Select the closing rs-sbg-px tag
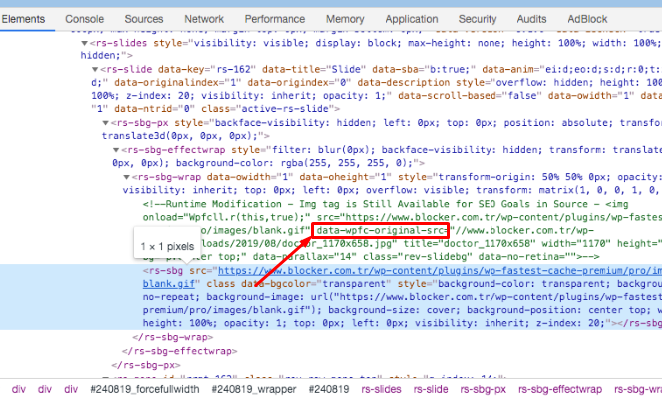The image size is (662, 397). 146,365
